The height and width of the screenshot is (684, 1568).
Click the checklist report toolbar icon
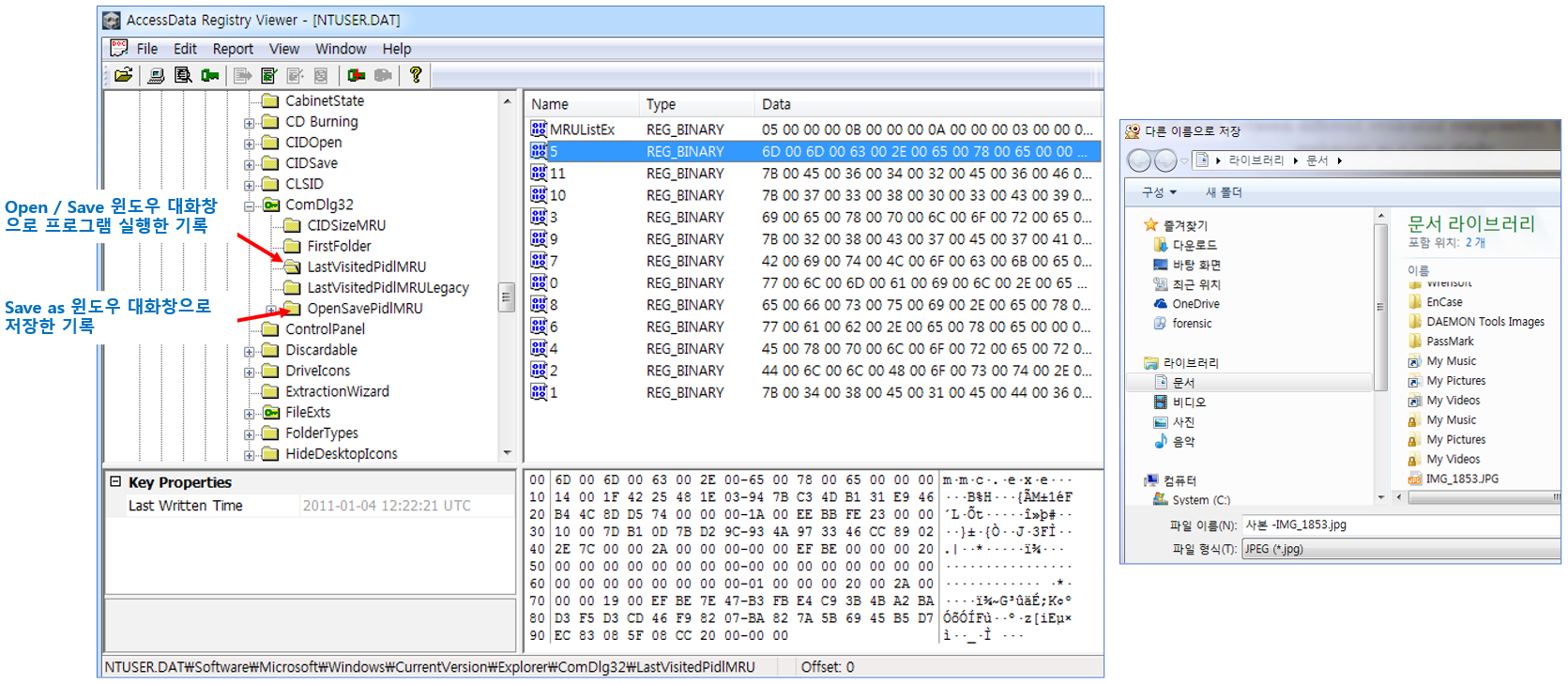[269, 75]
